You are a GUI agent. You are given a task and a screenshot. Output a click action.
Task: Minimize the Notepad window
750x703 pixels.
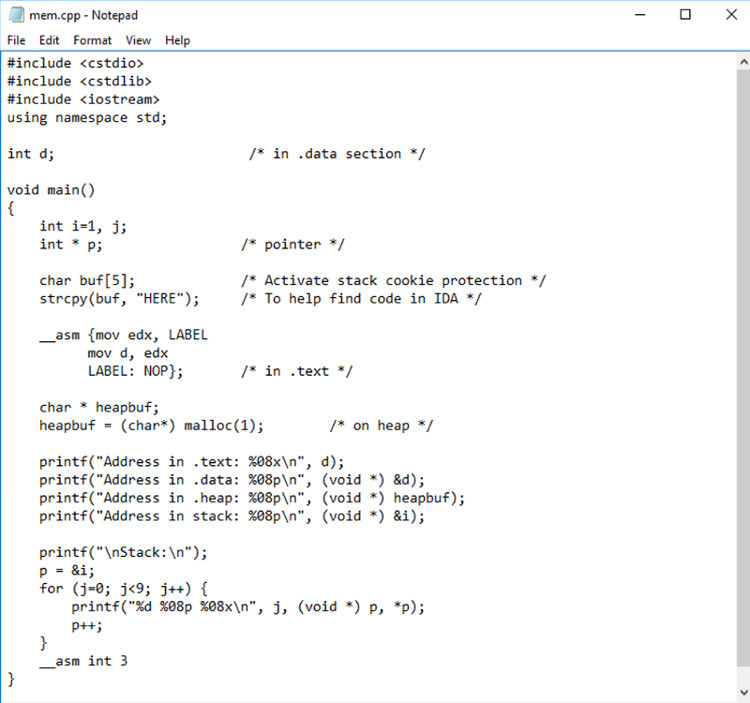[x=640, y=15]
